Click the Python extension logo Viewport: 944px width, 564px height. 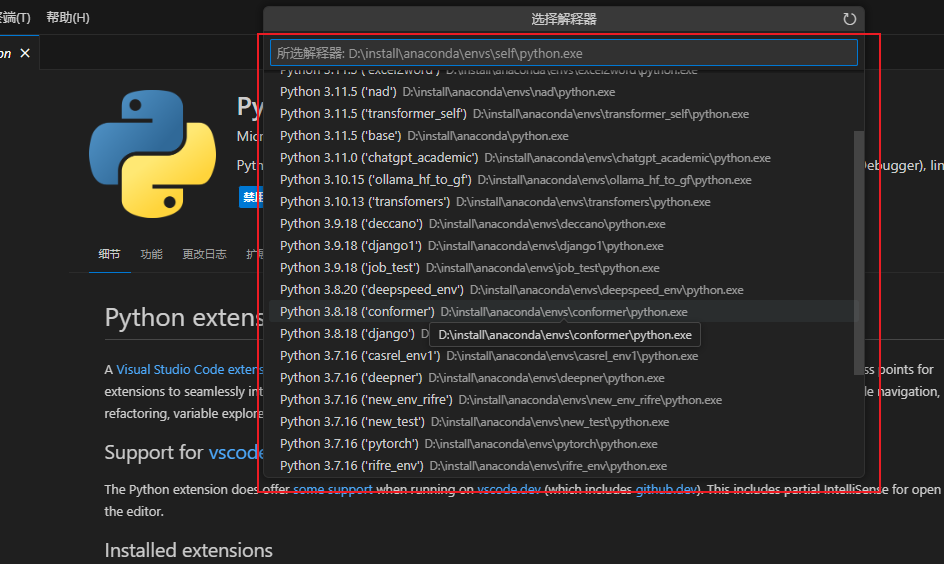(152, 154)
